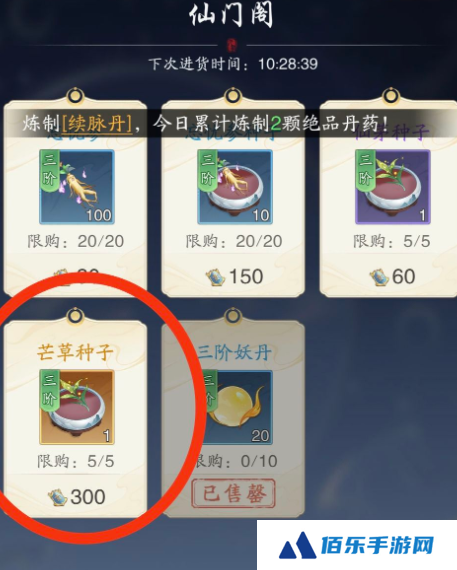Tap the 仙门阁 shop title

tap(231, 15)
